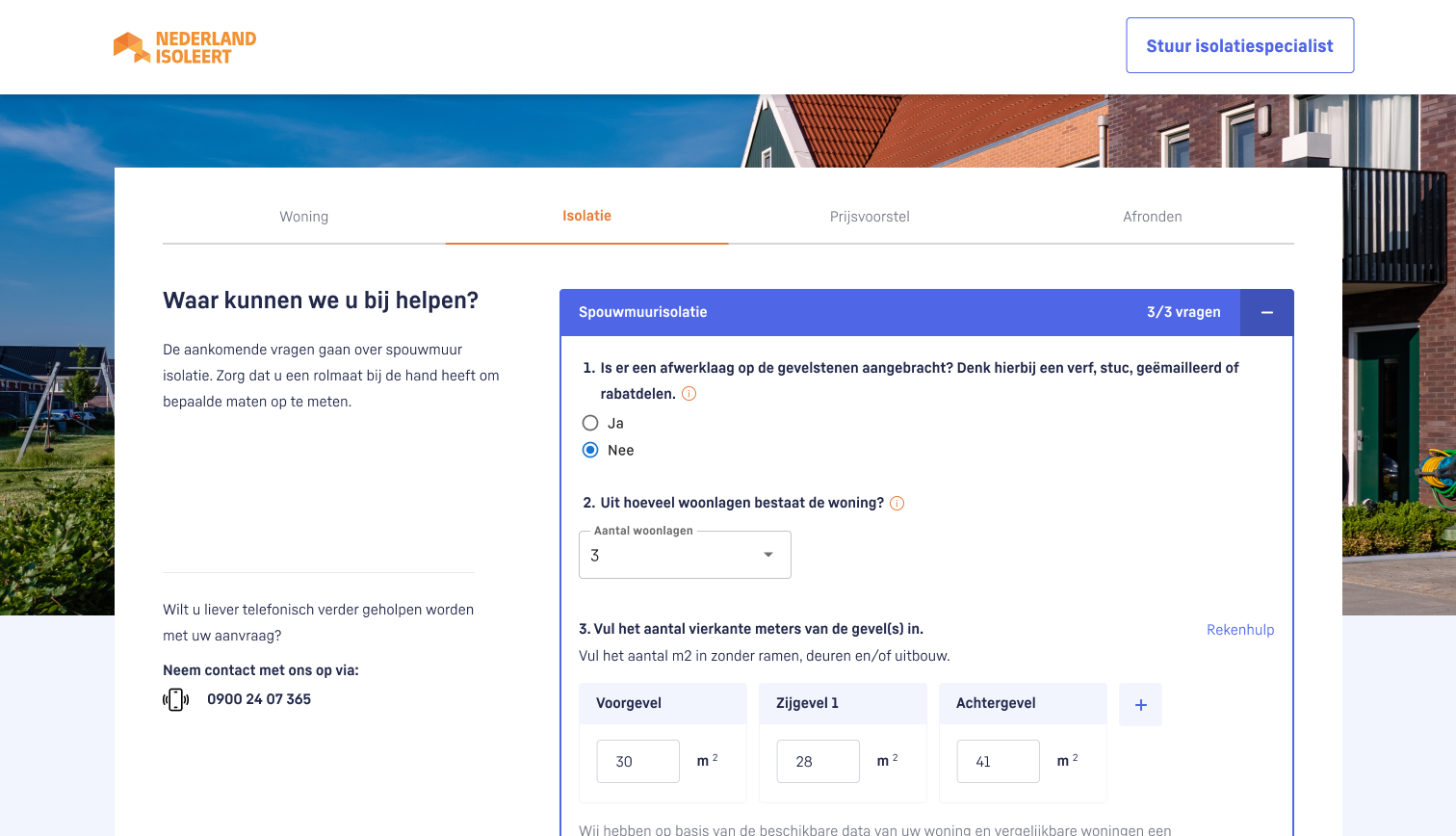Select the Ja radio option
The height and width of the screenshot is (836, 1456).
click(x=590, y=423)
